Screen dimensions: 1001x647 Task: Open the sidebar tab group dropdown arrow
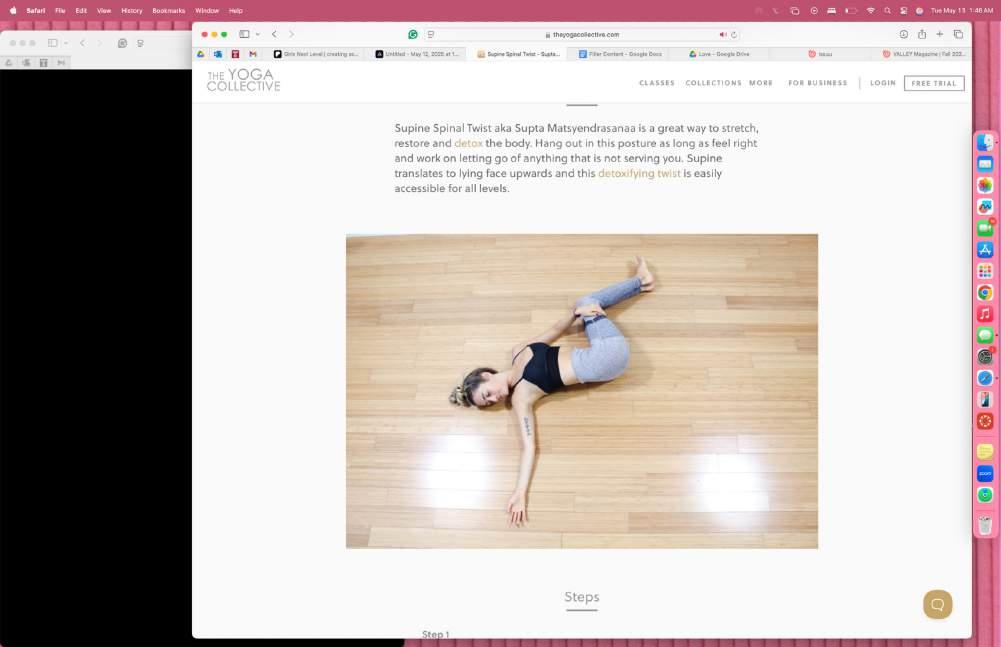point(257,34)
